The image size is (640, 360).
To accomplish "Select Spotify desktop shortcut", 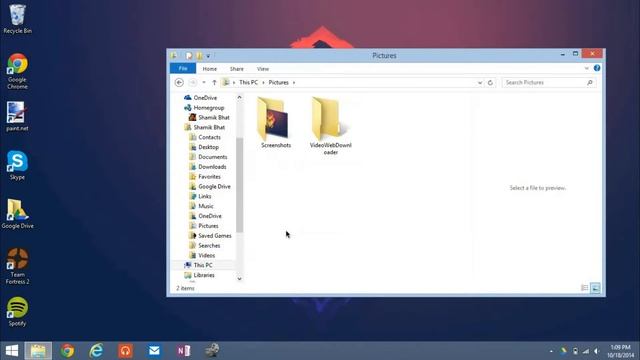I will (17, 312).
